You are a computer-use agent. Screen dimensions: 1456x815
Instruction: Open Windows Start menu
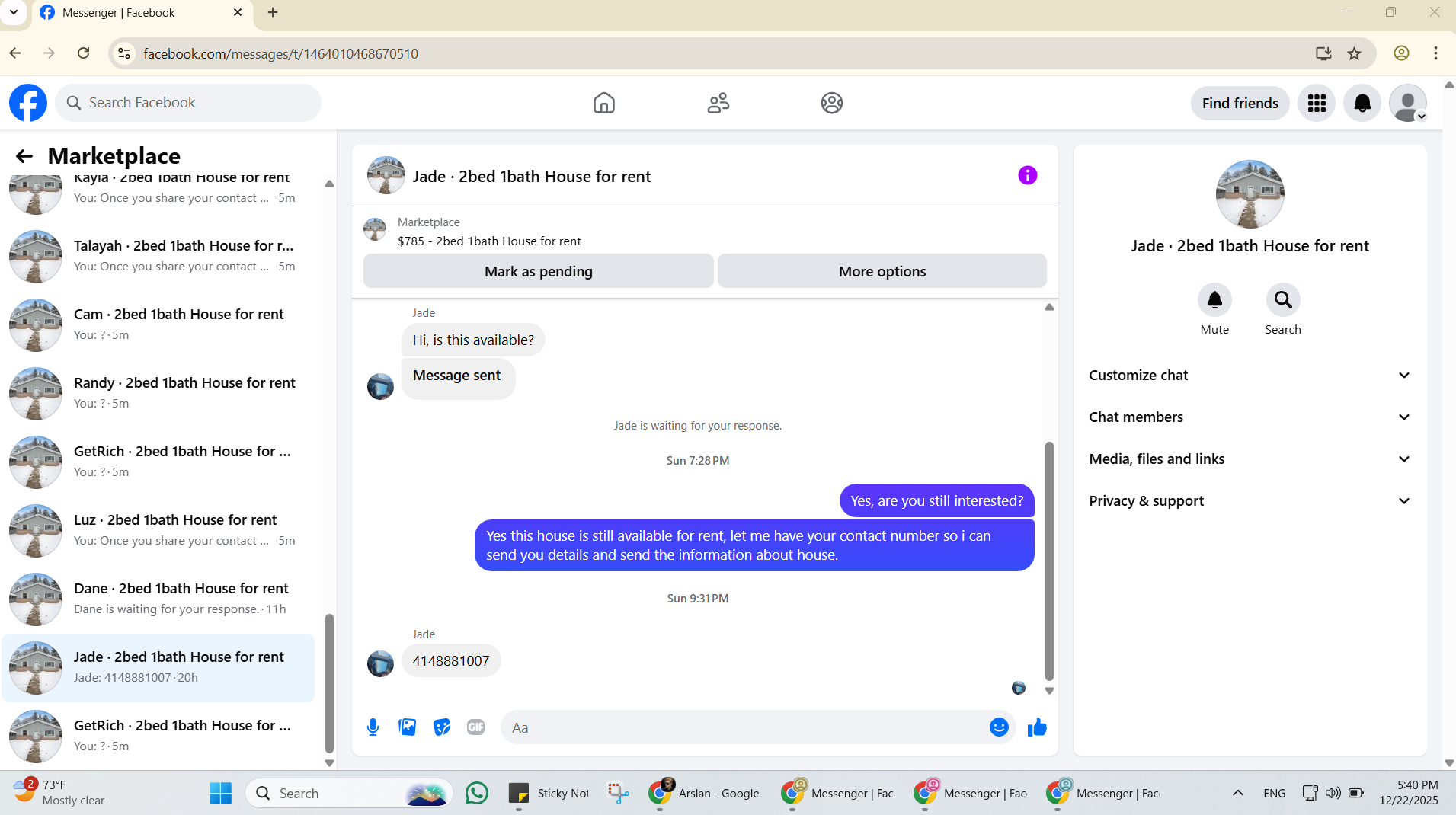[220, 793]
